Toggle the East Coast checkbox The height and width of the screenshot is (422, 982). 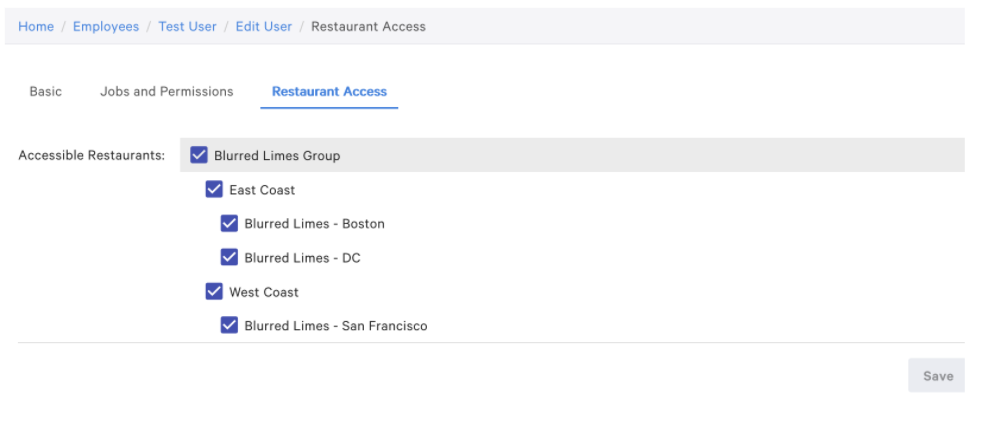click(214, 190)
